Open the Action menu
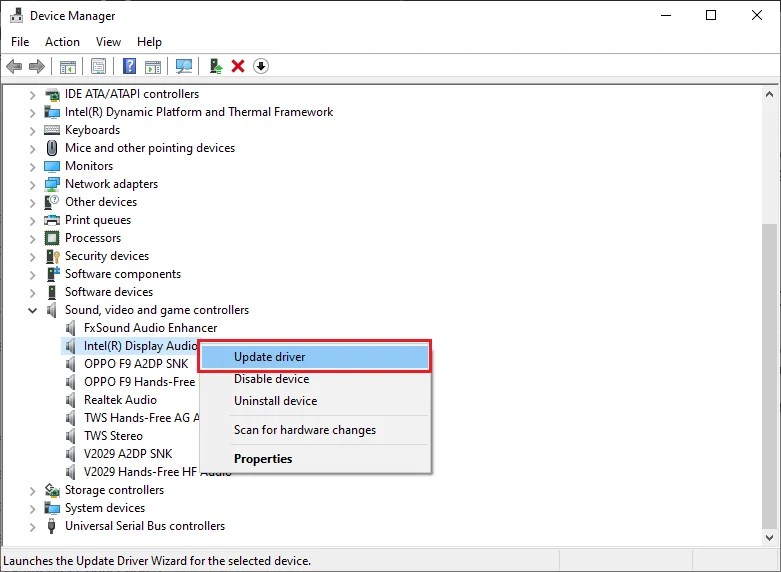This screenshot has width=781, height=572. click(x=62, y=41)
